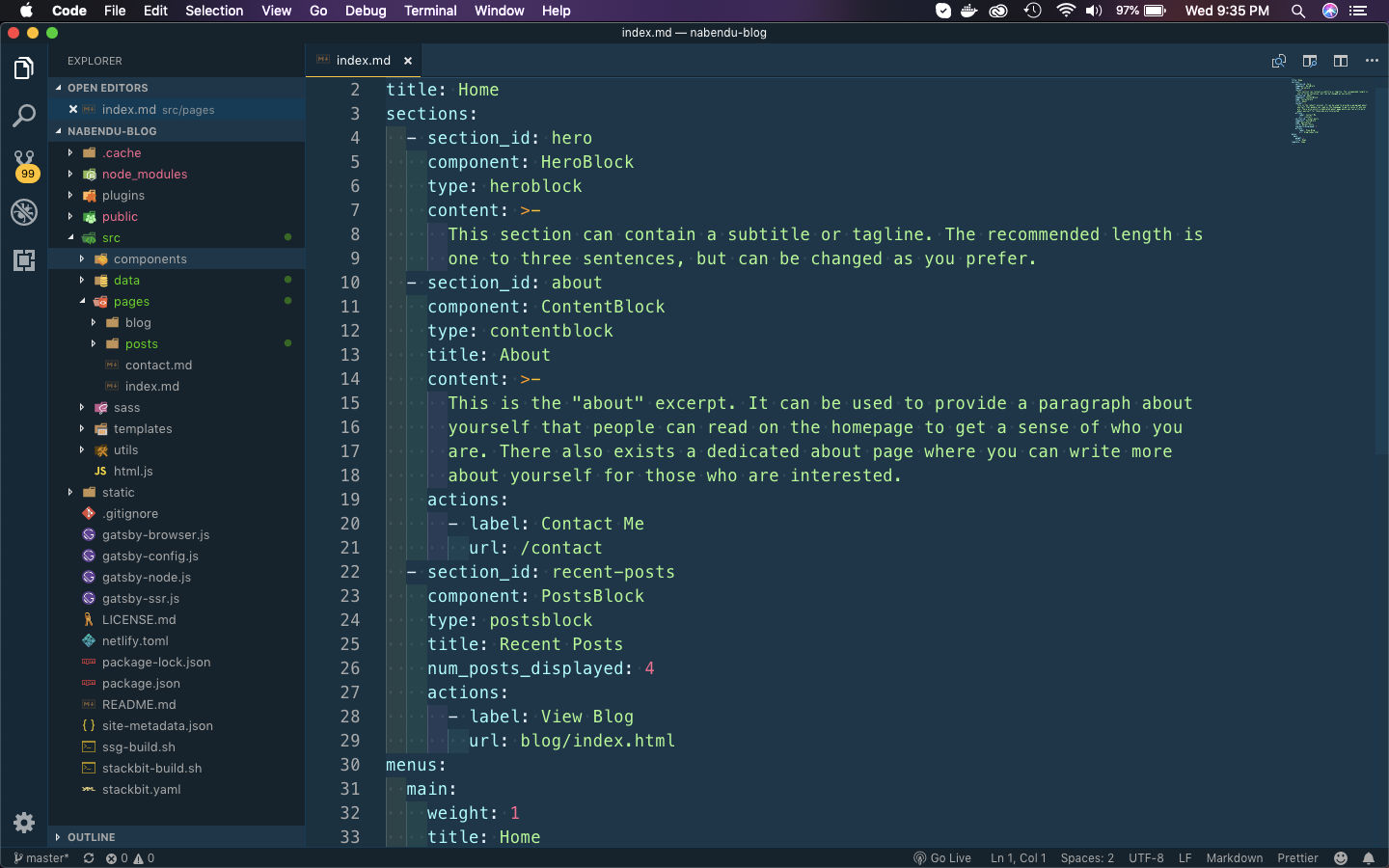
Task: Open More Actions ellipsis in editor toolbar
Action: (1372, 61)
